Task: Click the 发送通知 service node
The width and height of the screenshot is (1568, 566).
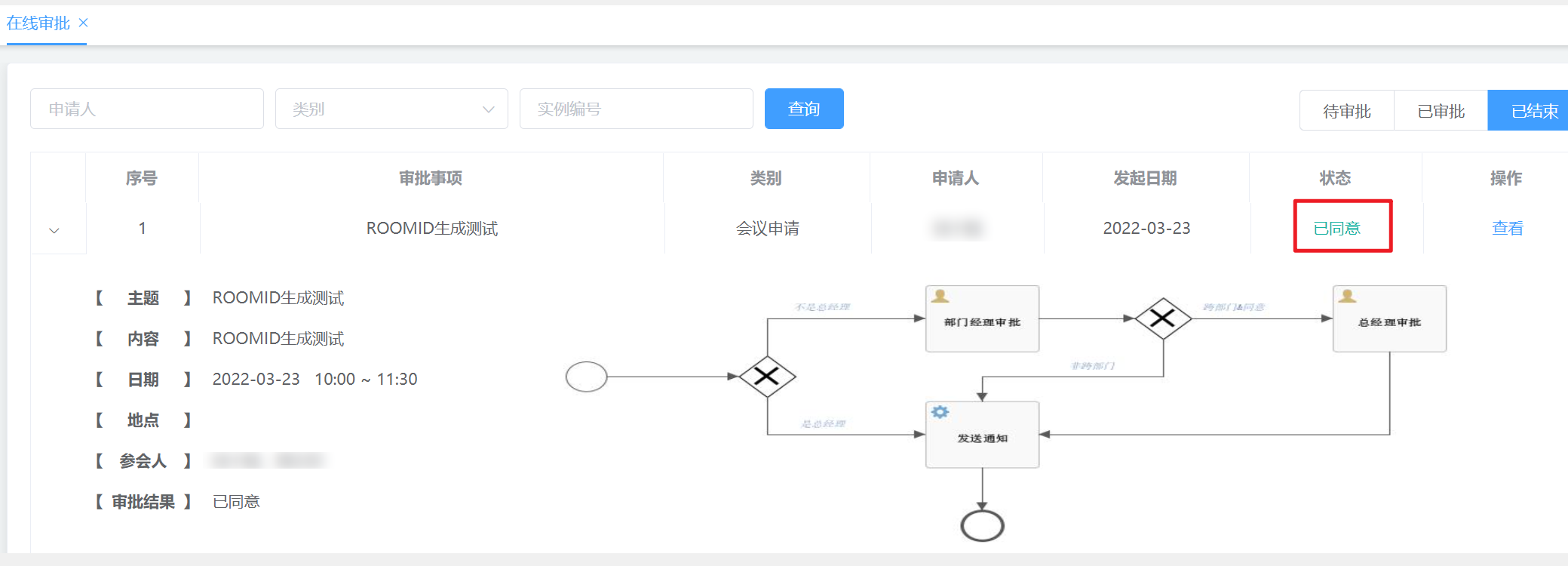Action: click(x=982, y=435)
